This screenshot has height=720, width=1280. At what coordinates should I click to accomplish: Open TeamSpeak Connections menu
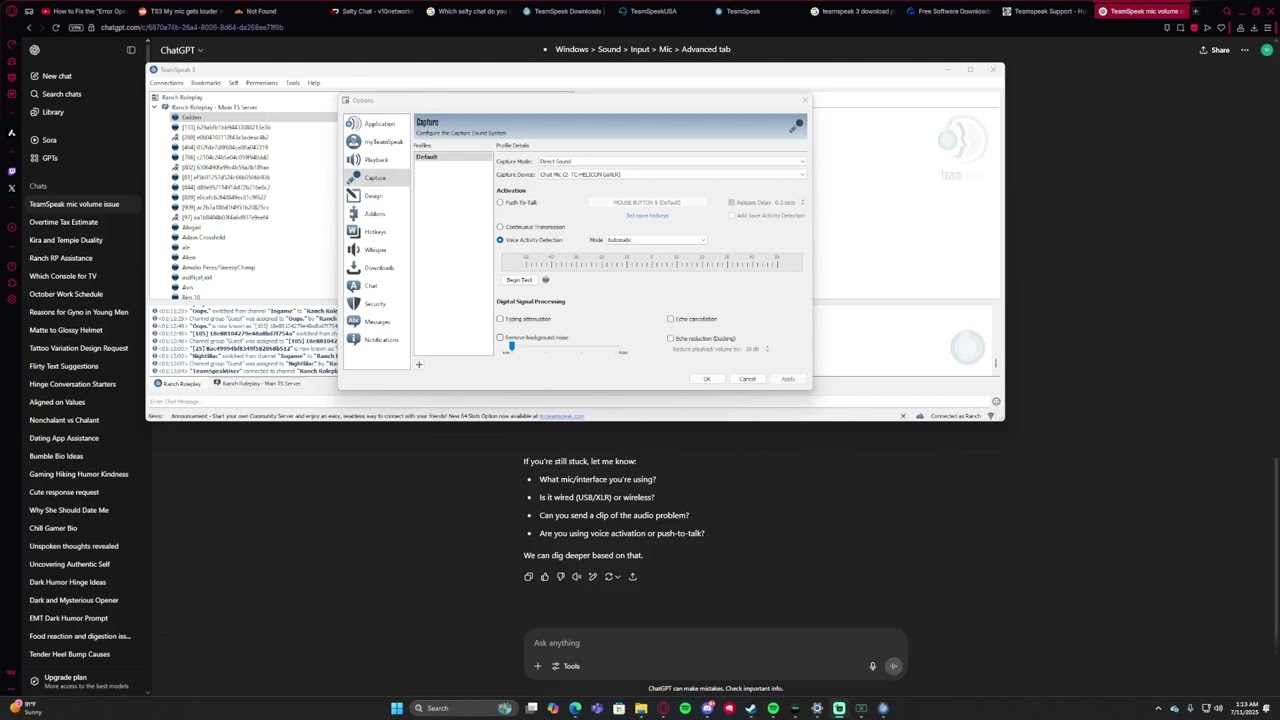pos(166,83)
